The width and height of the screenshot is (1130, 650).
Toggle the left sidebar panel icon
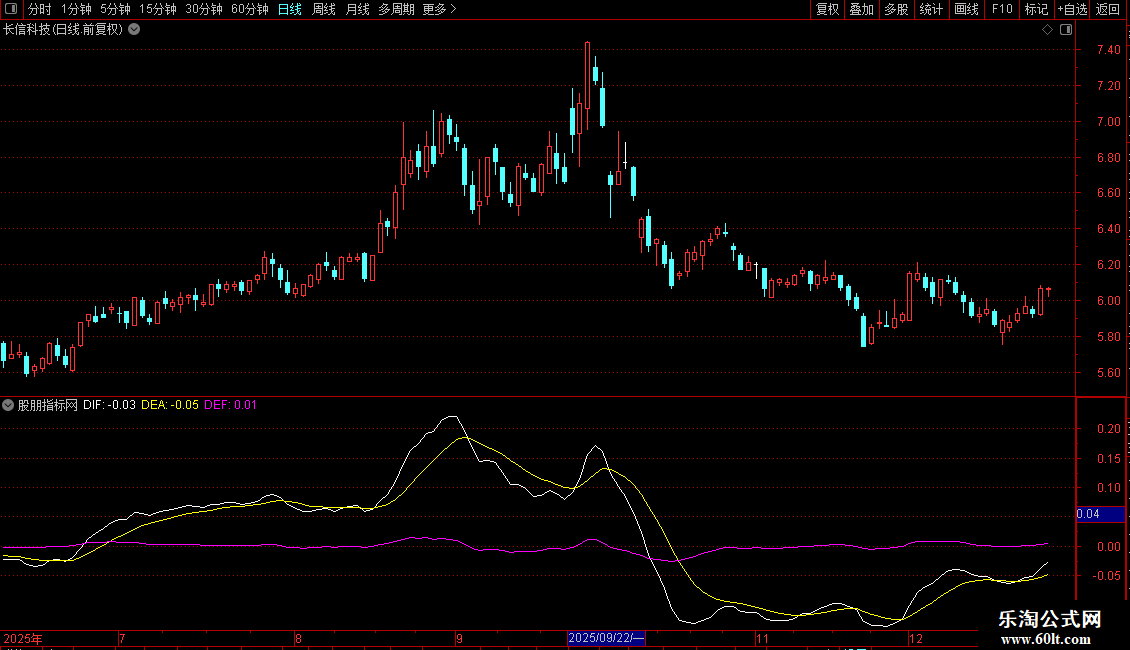(x=11, y=9)
